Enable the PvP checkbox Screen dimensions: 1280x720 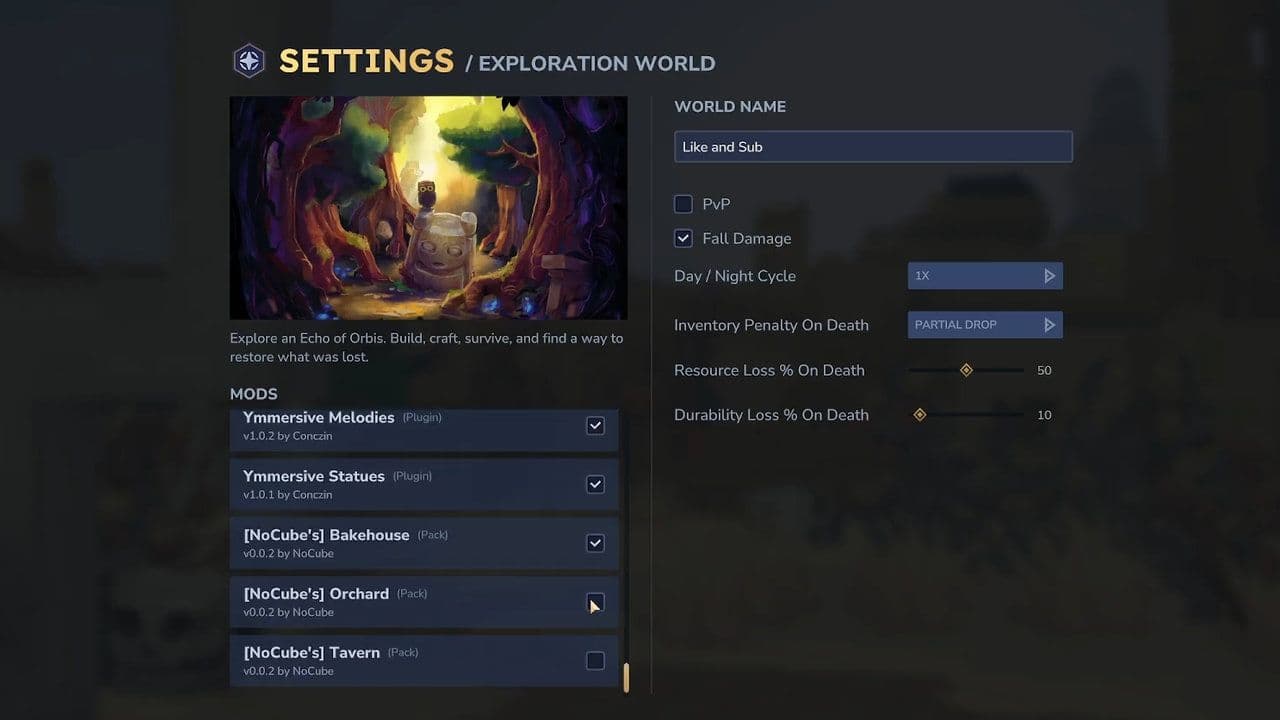[x=683, y=204]
